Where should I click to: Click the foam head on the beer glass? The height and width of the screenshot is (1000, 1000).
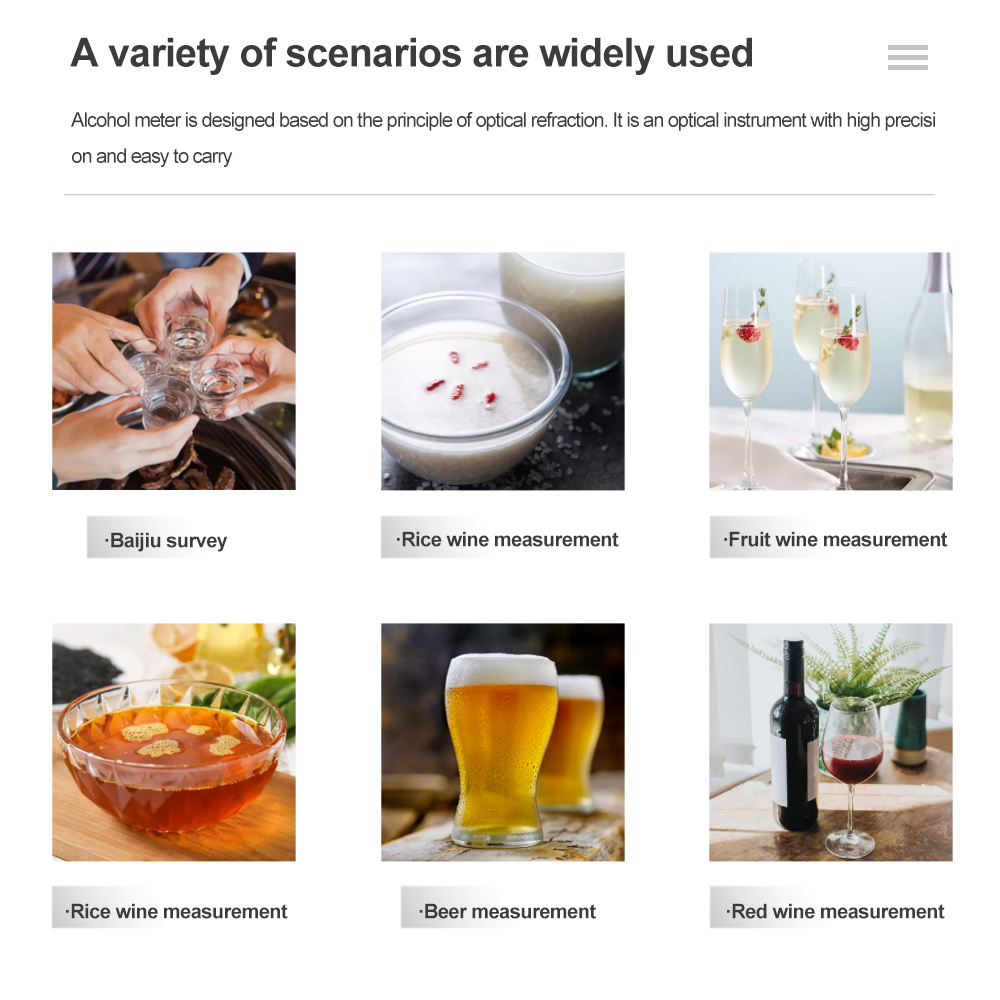[x=501, y=670]
